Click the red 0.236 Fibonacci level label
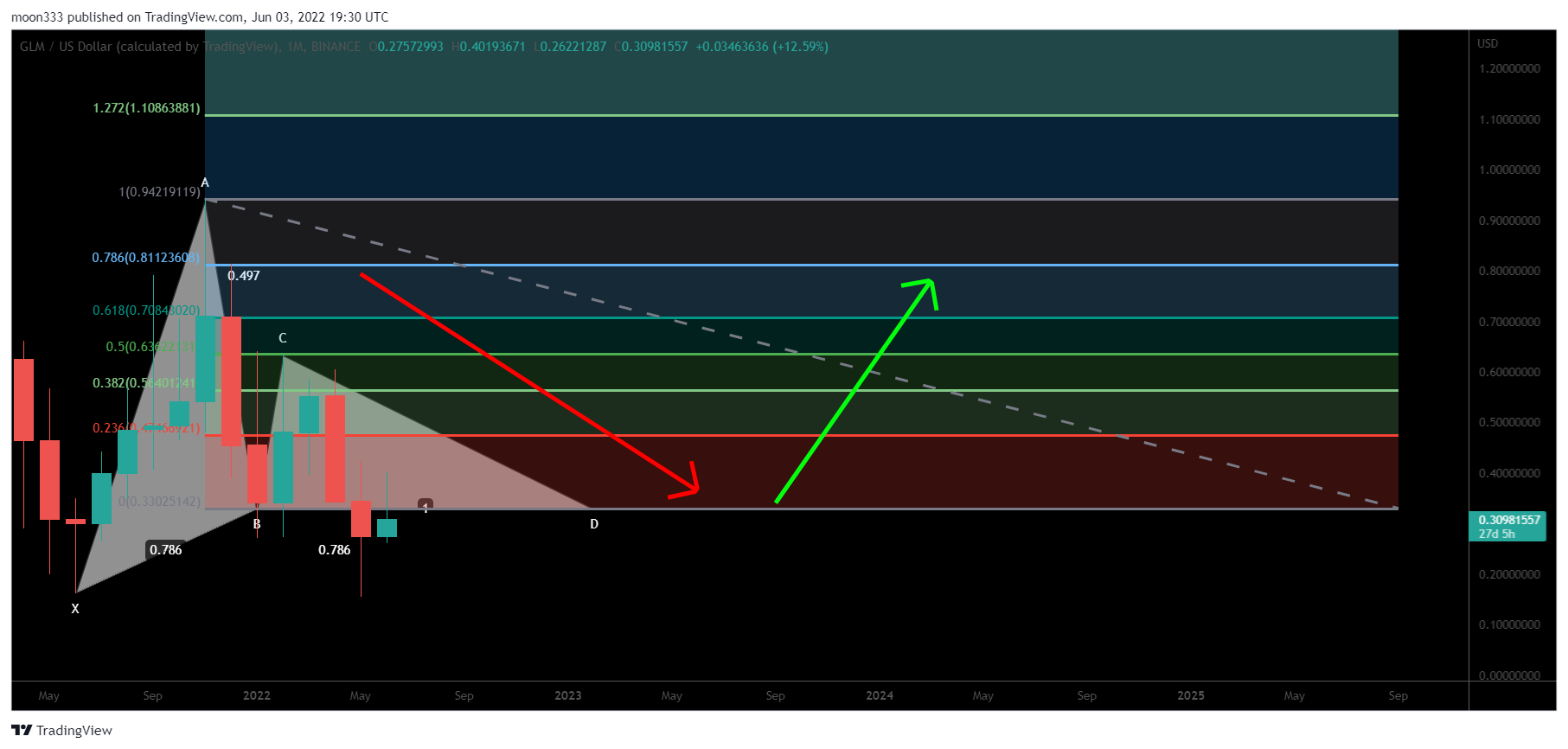The image size is (1568, 749). [x=146, y=428]
